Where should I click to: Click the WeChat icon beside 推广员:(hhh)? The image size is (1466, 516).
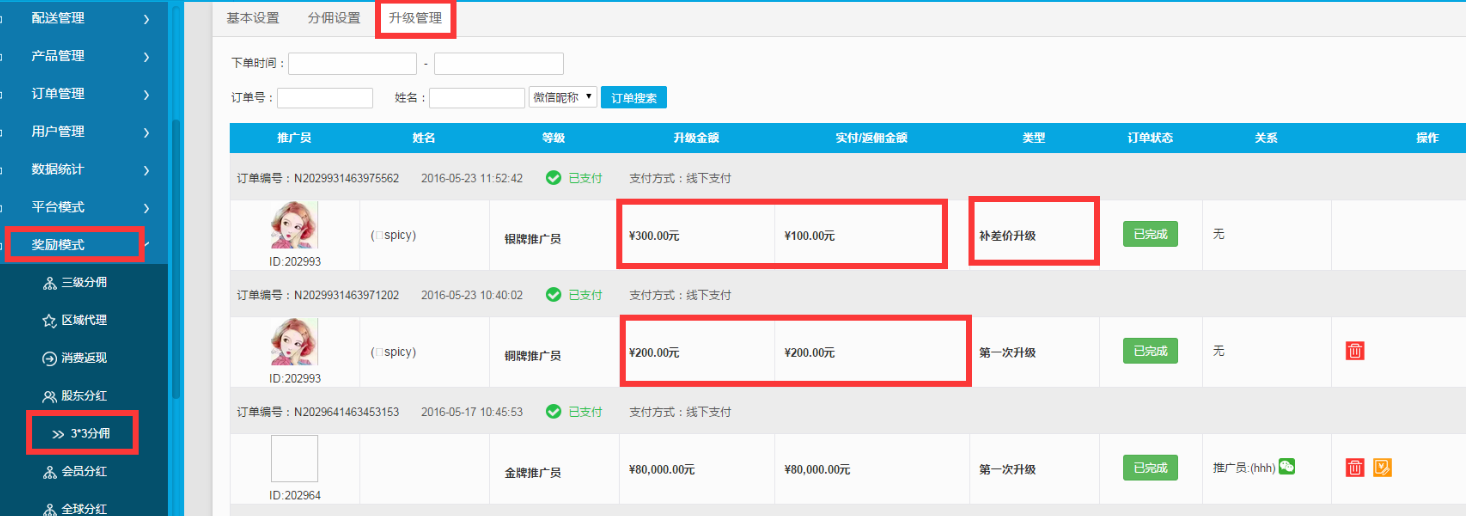tap(1287, 466)
